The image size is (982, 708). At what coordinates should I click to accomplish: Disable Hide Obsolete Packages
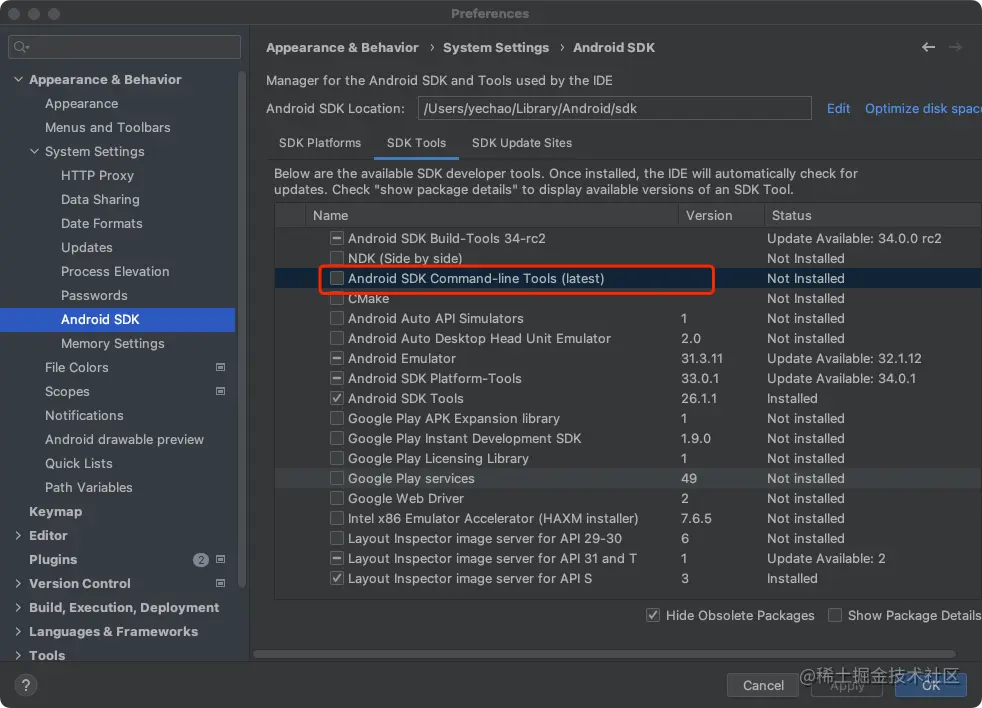[653, 615]
